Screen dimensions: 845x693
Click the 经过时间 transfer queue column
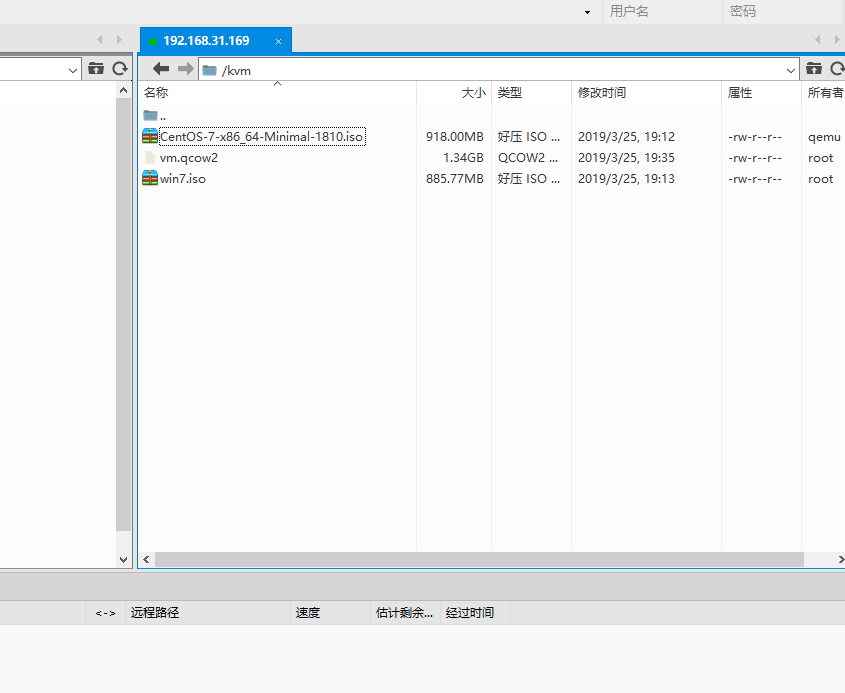(x=475, y=613)
